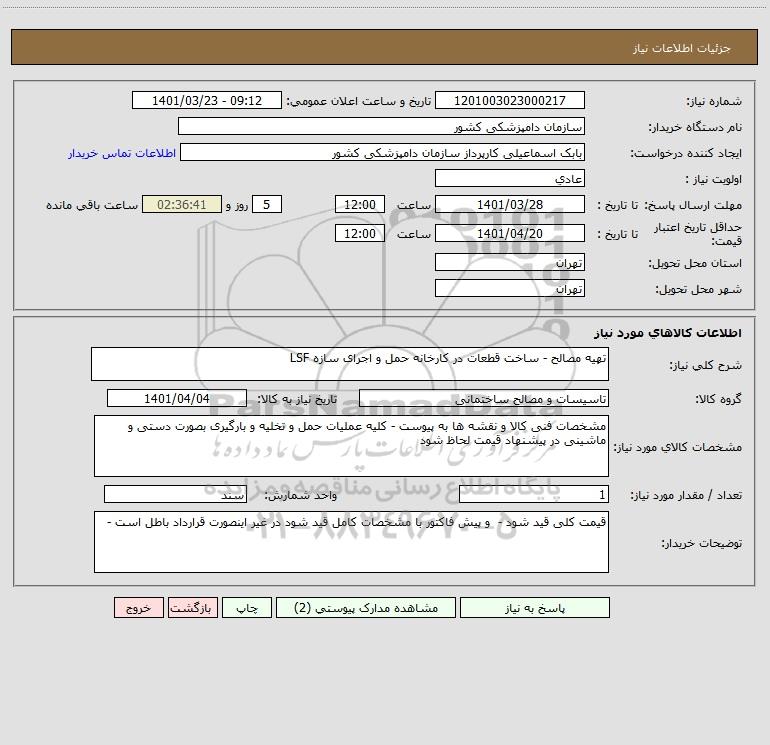This screenshot has width=770, height=745.
Task: Select the شماره نیاز field 1201003023000217
Action: 510,100
